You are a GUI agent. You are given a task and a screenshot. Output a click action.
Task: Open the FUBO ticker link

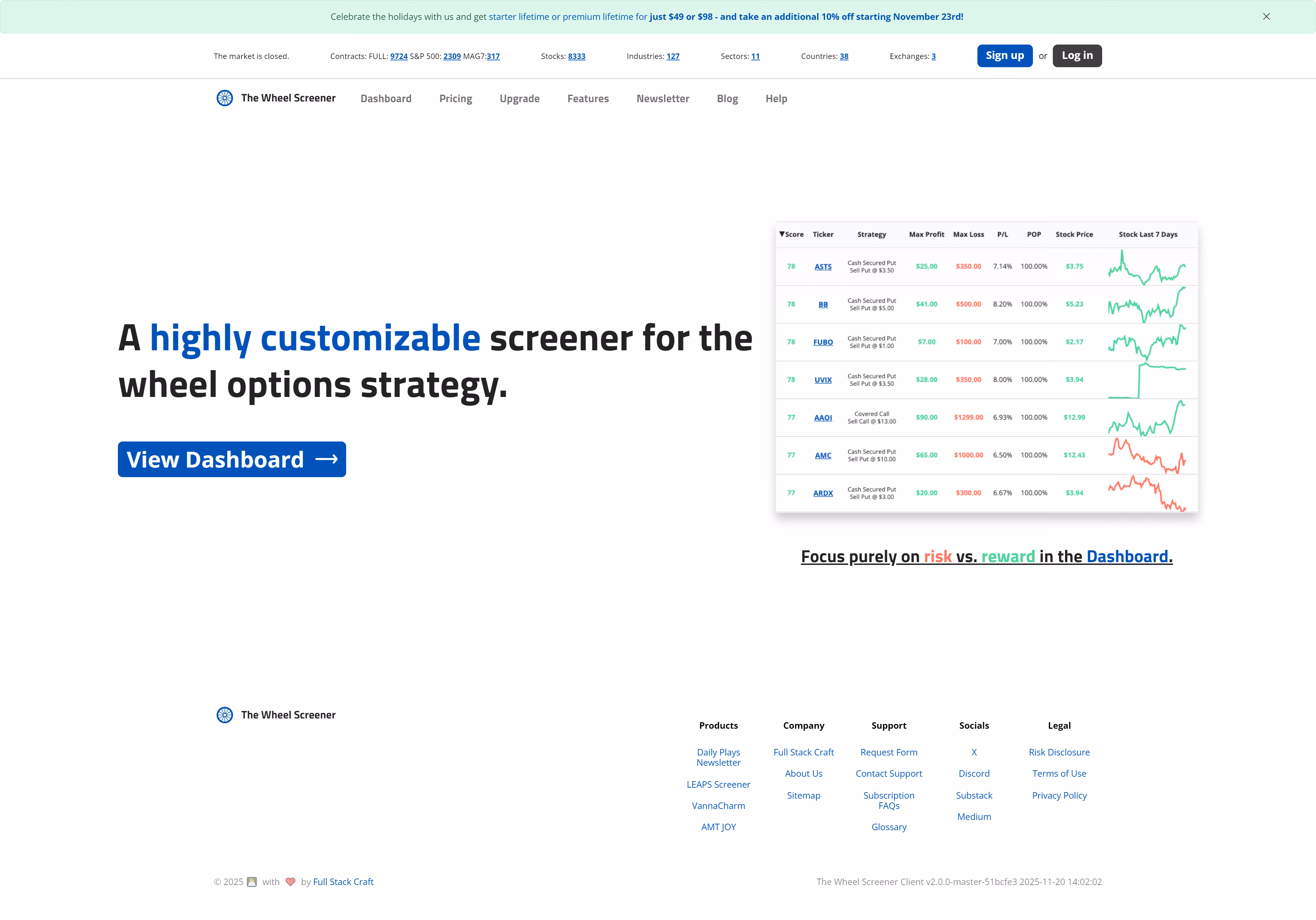click(x=823, y=342)
